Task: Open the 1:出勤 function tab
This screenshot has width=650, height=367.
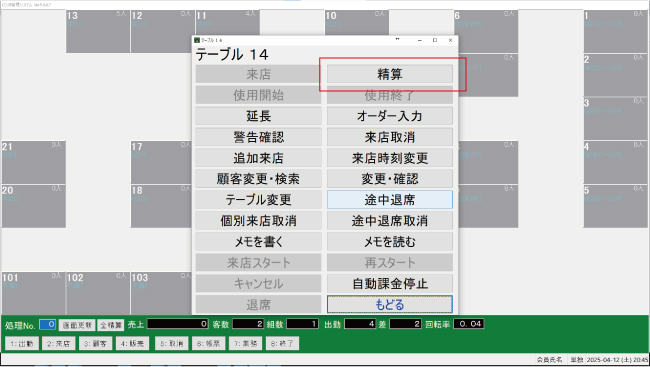Action: [22, 343]
